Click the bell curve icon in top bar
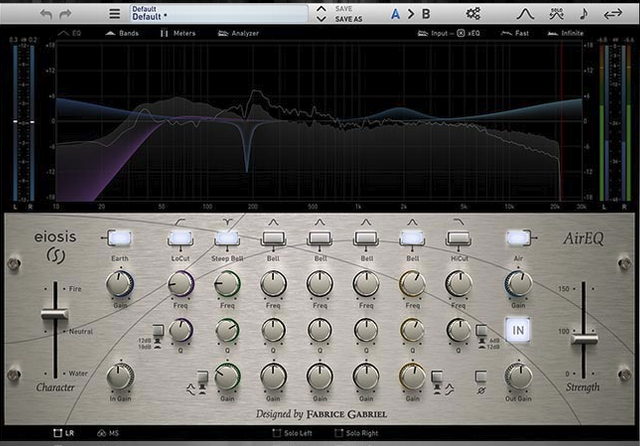 pyautogui.click(x=525, y=14)
